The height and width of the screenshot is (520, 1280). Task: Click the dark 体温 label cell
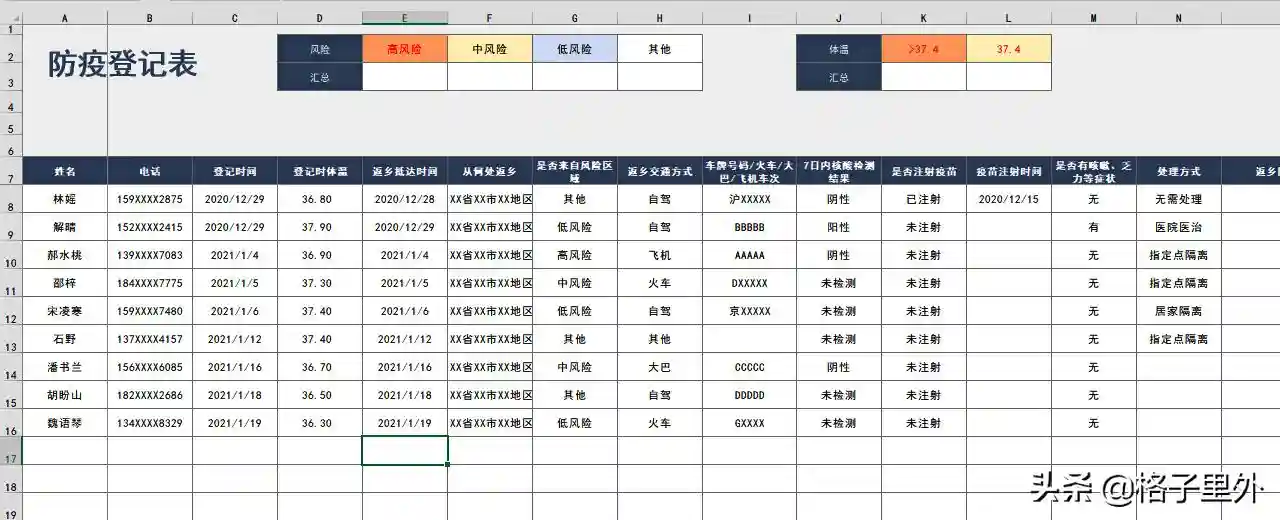pyautogui.click(x=839, y=49)
